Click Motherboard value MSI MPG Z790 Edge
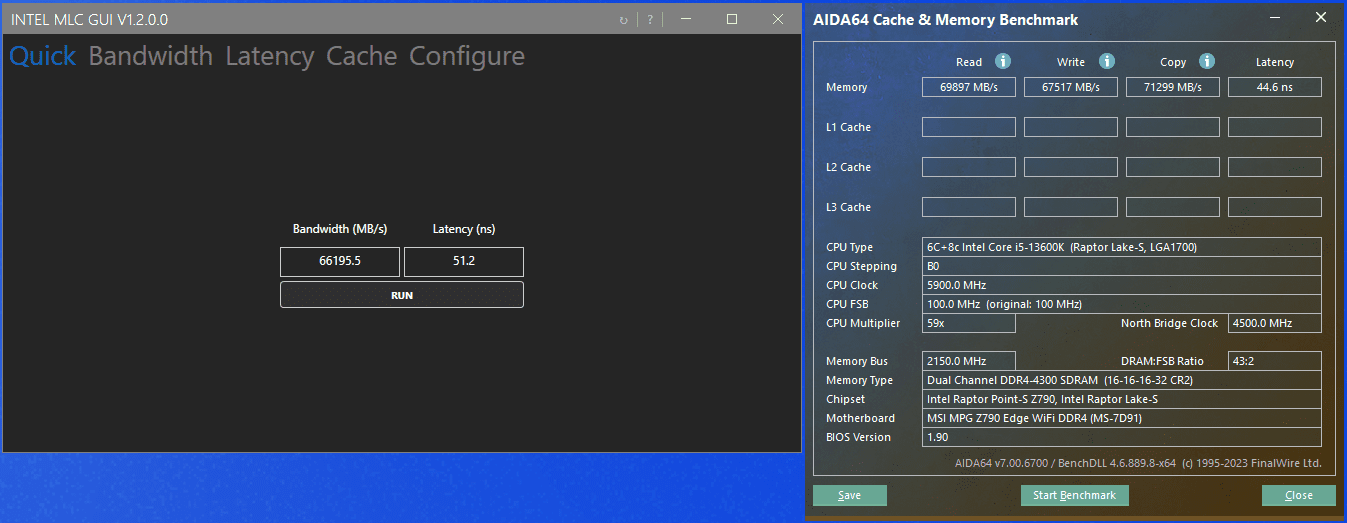The height and width of the screenshot is (523, 1347). 1122,418
